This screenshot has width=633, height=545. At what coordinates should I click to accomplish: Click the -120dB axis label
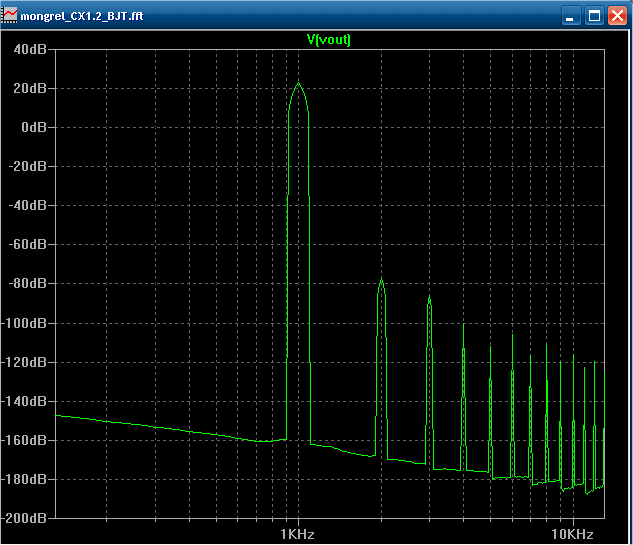click(24, 362)
